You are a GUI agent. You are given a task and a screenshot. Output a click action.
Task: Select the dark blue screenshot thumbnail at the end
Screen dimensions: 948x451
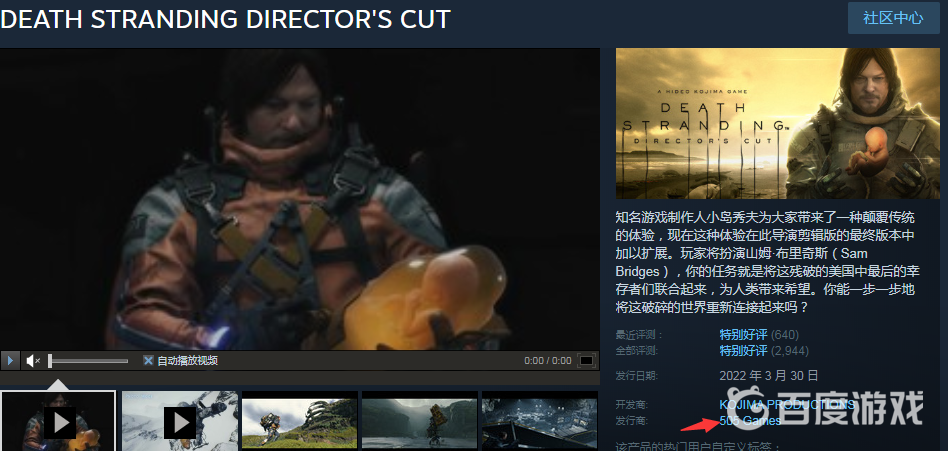(540, 421)
